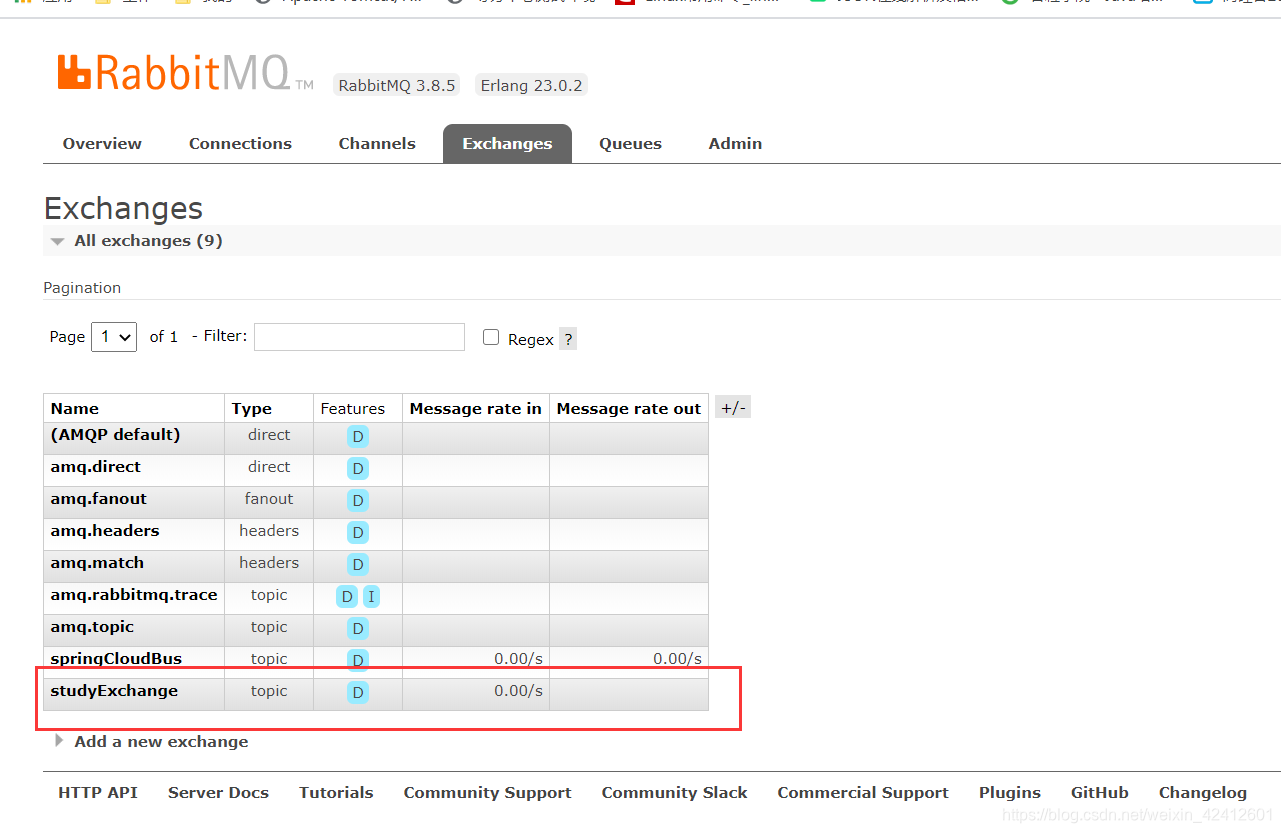Sort by Type column header

pyautogui.click(x=251, y=408)
